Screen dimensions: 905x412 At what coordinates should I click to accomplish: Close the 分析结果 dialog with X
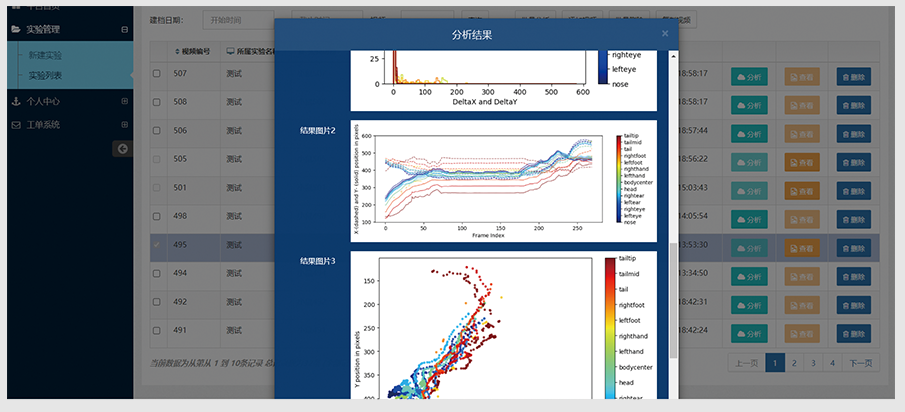(x=665, y=34)
